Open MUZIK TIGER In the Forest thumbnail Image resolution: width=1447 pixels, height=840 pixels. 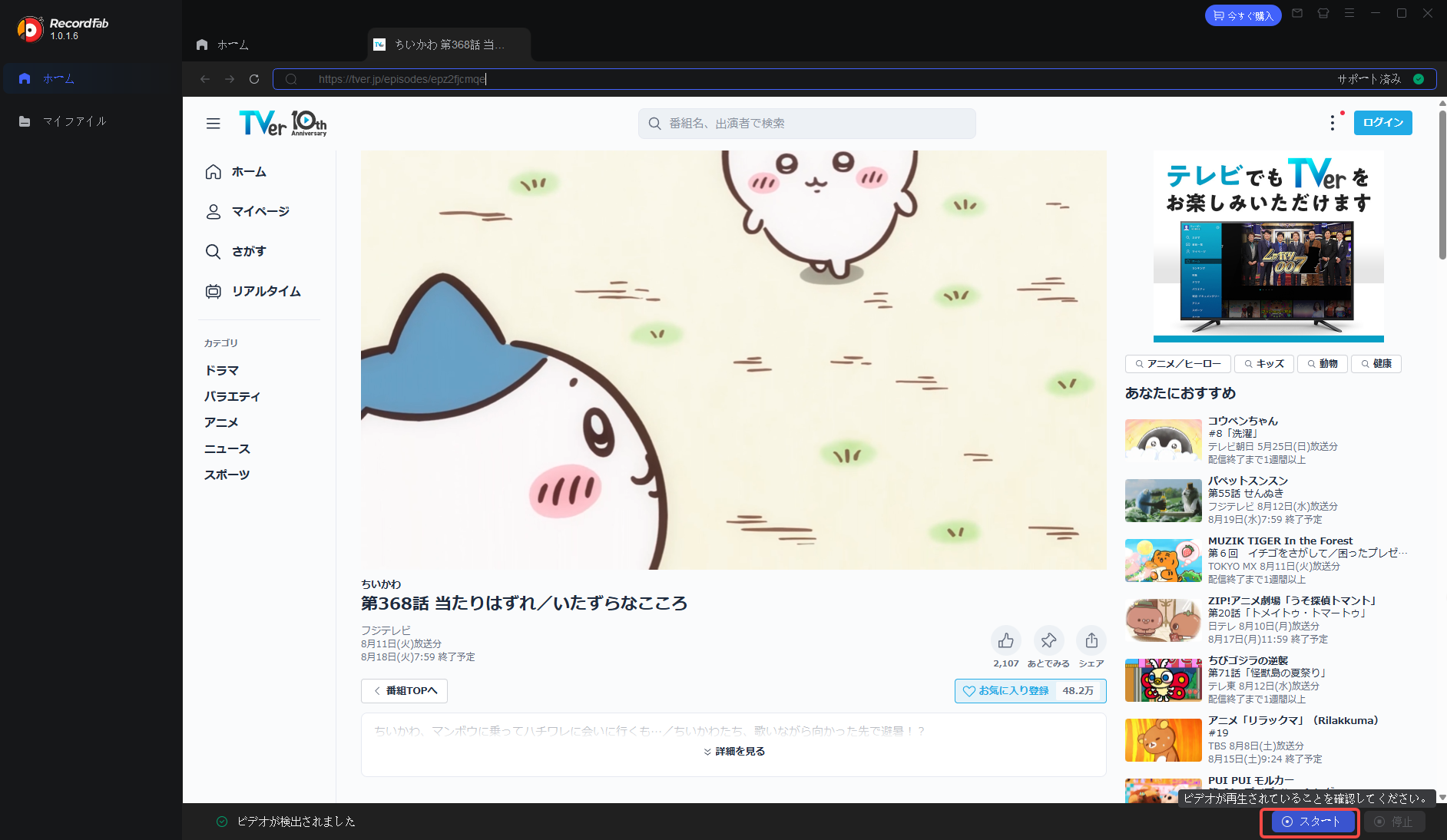(1163, 561)
